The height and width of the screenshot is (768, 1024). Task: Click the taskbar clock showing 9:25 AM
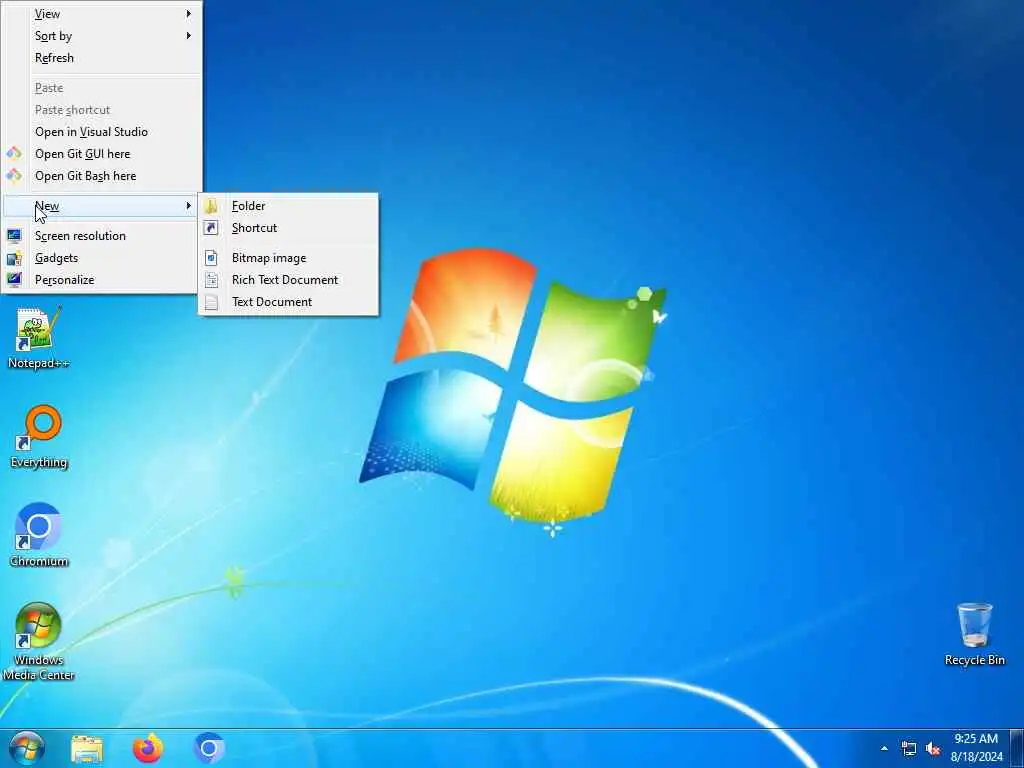pyautogui.click(x=976, y=748)
